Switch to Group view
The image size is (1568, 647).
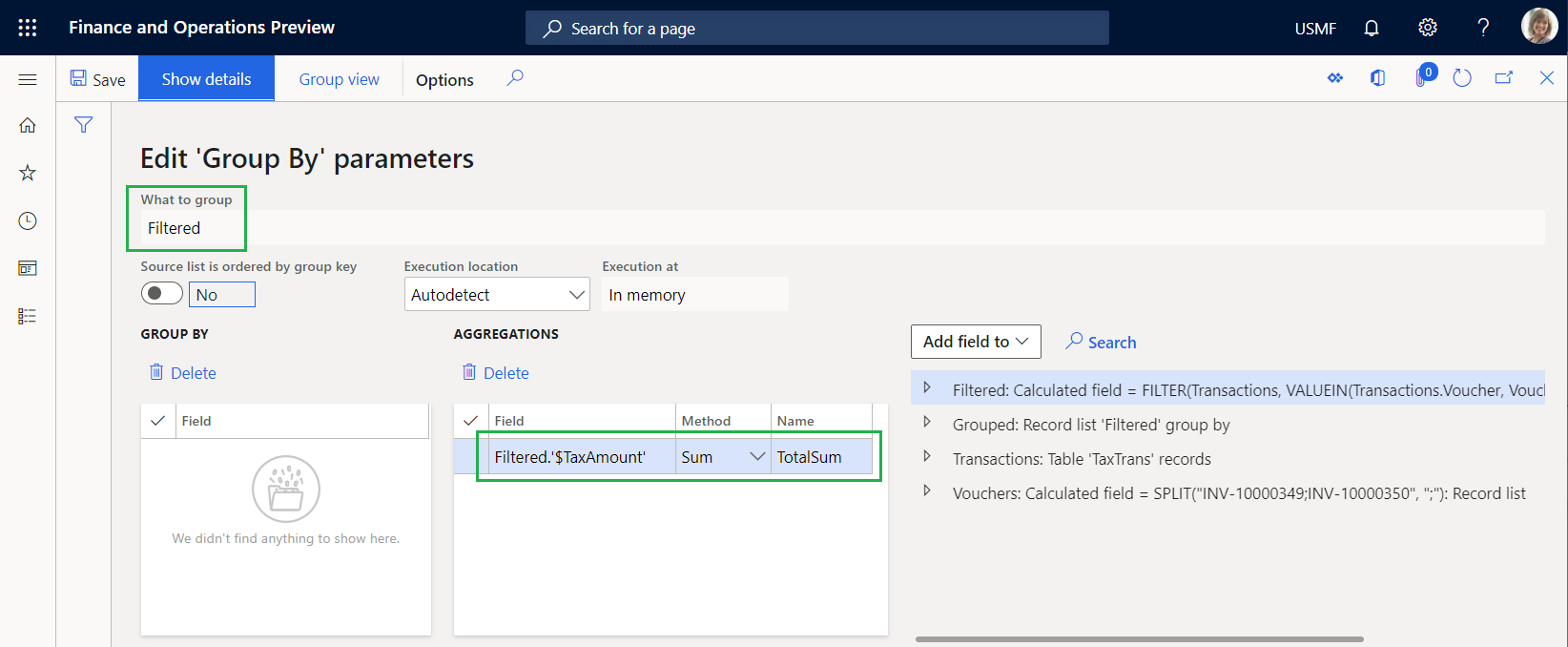point(340,79)
